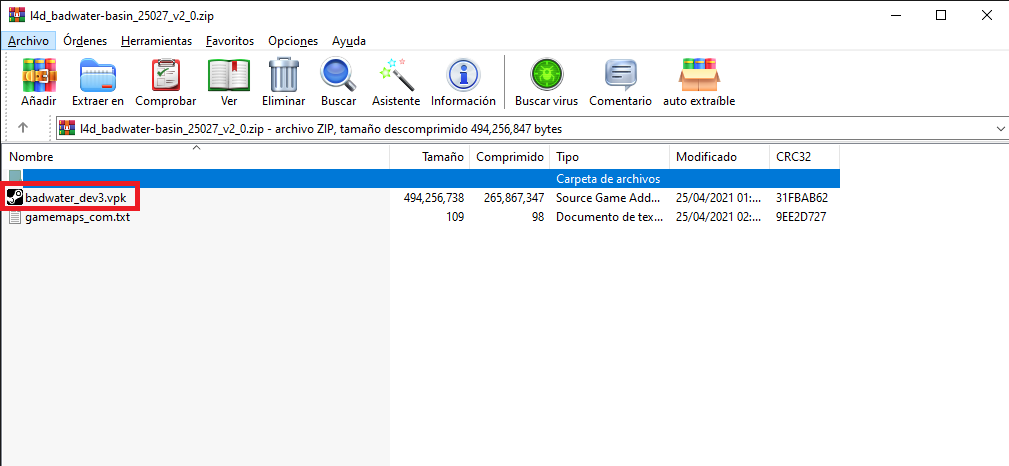Click the Buscar magnifier icon

point(338,75)
